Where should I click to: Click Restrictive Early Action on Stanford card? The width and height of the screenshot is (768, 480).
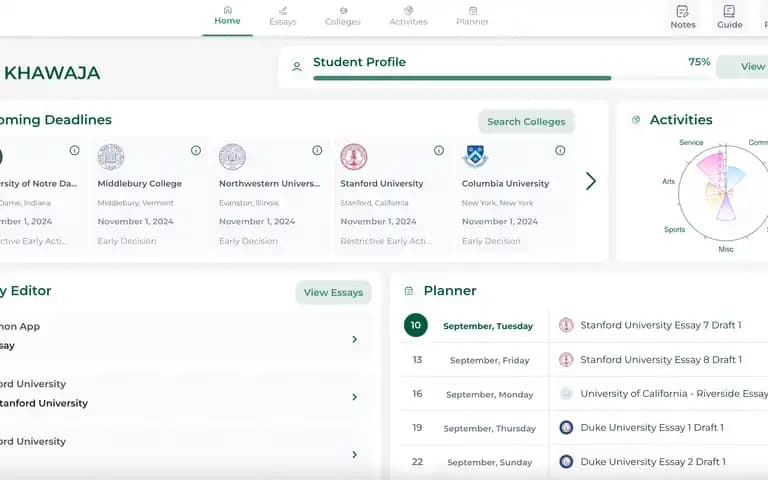coord(386,241)
